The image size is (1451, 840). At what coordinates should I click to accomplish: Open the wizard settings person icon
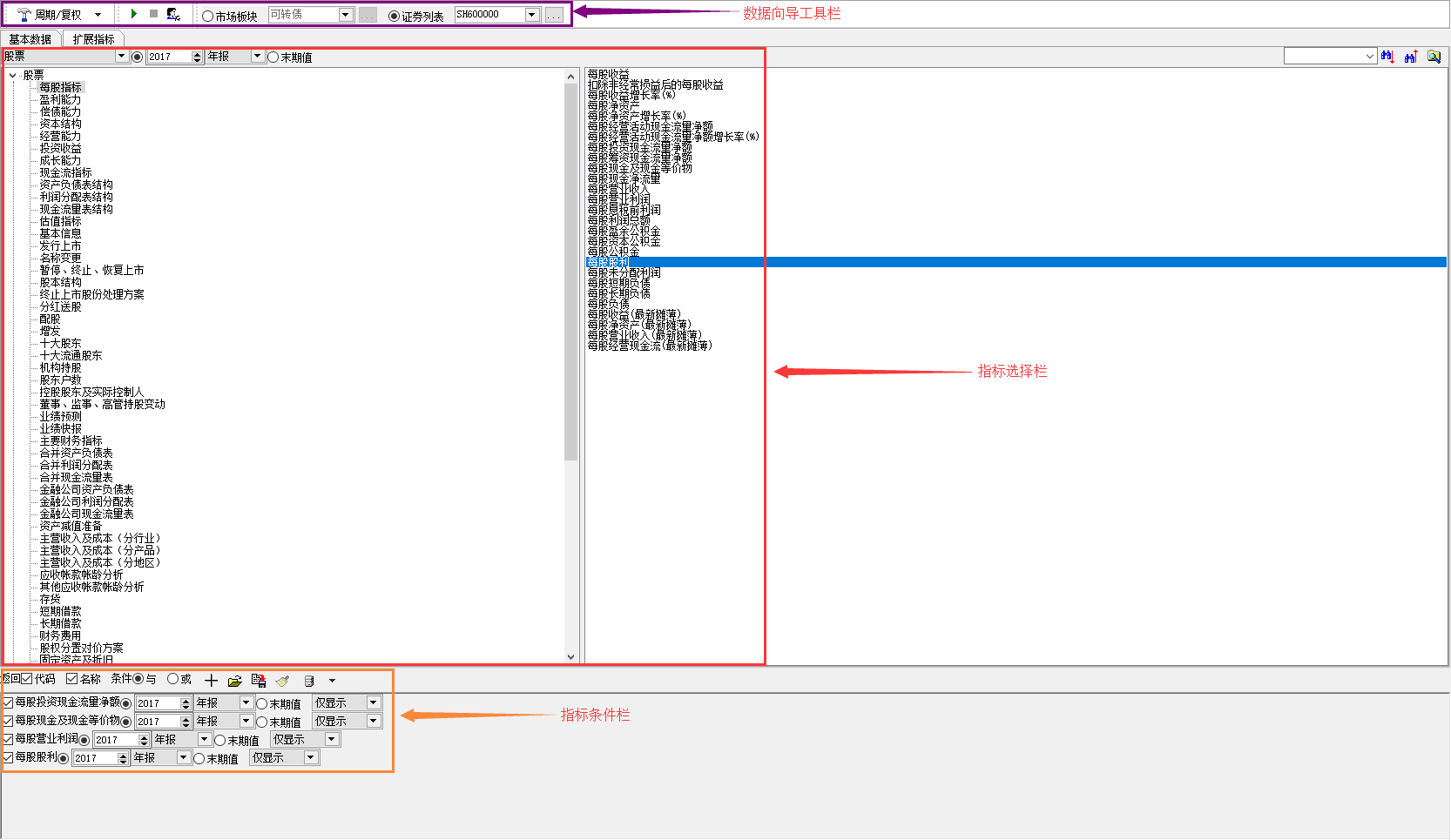(x=173, y=14)
